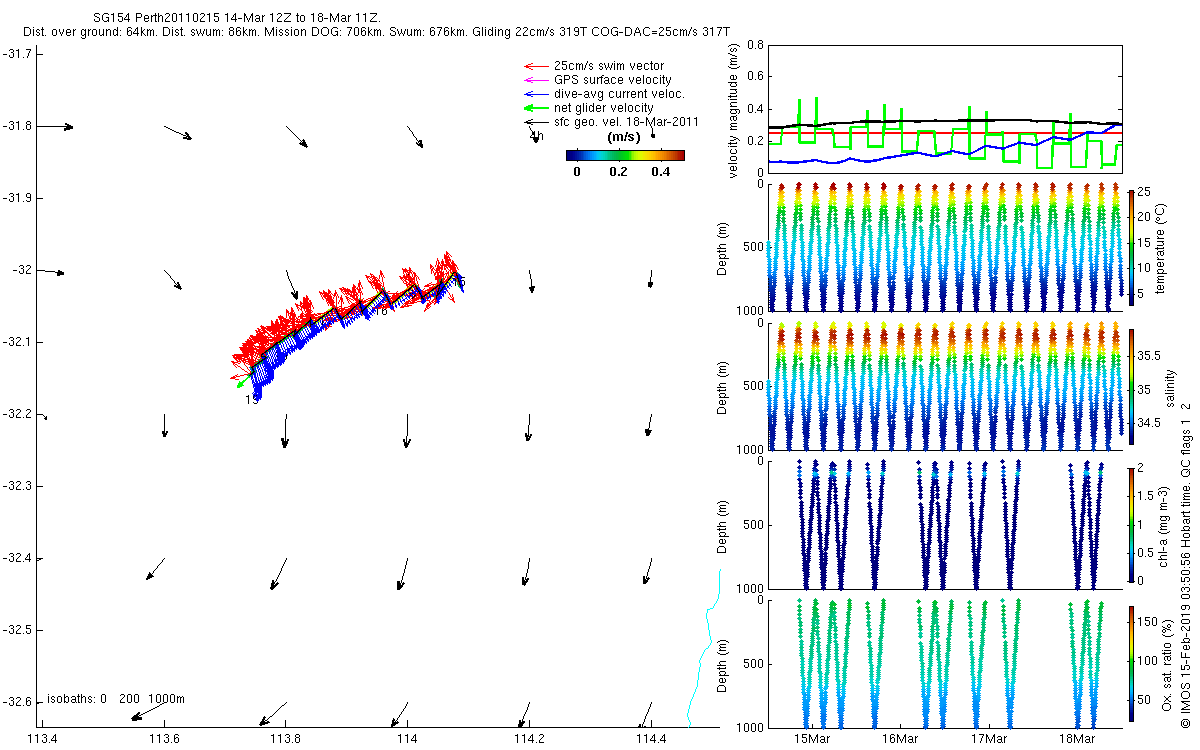Click the current arrow at 113.4, -31.8
1200x750 pixels.
click(x=57, y=127)
